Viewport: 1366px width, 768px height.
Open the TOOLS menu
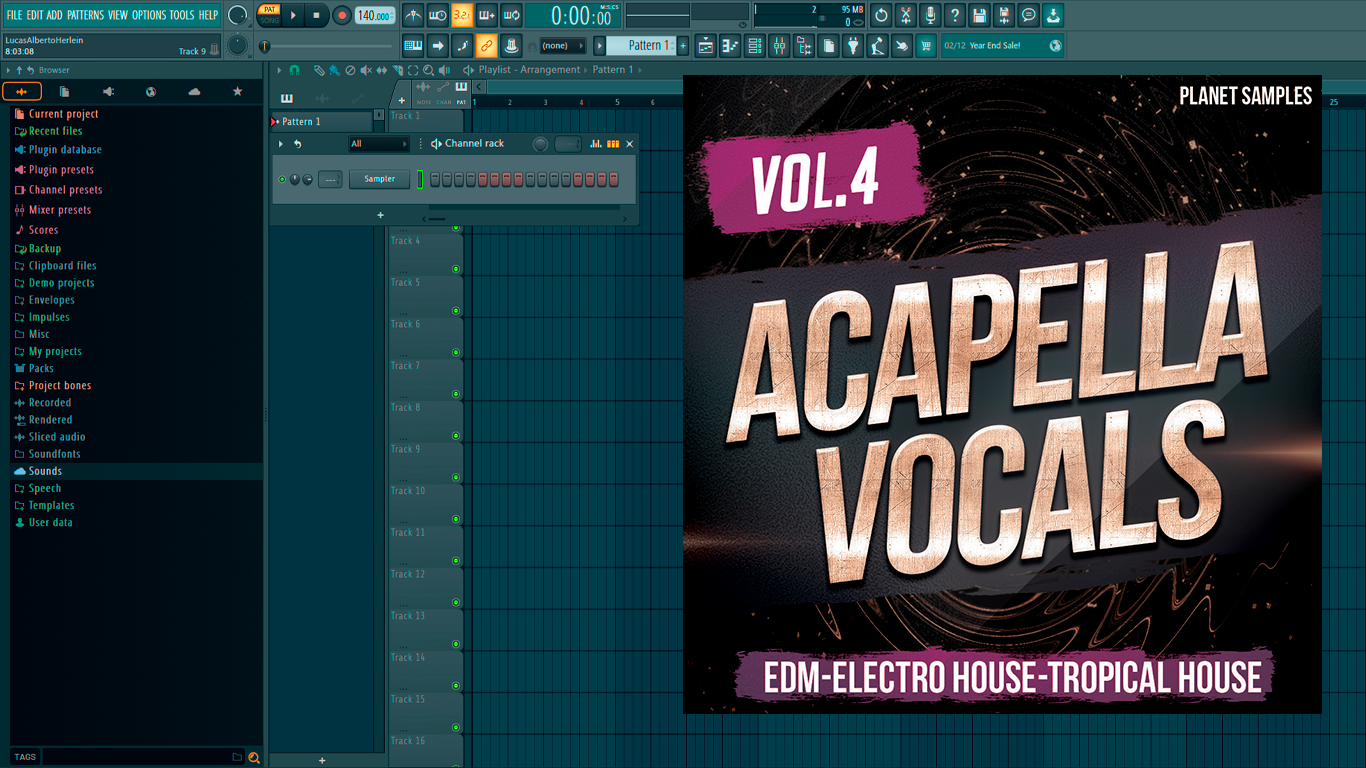[x=182, y=15]
